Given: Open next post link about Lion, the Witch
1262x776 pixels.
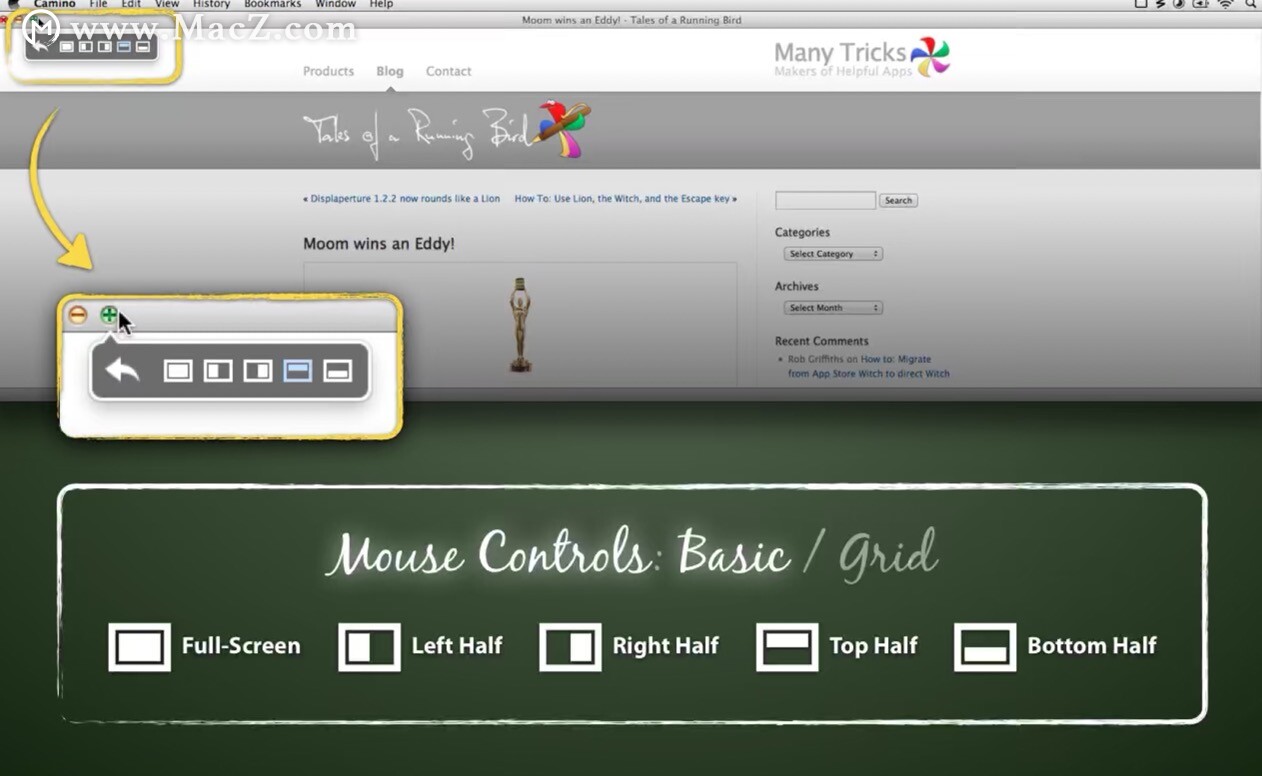Looking at the screenshot, I should pyautogui.click(x=626, y=199).
